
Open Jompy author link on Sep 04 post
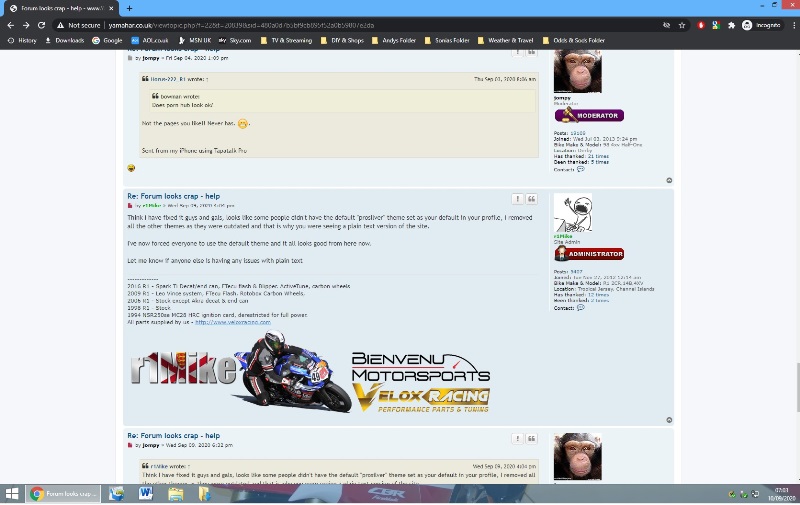coord(151,58)
